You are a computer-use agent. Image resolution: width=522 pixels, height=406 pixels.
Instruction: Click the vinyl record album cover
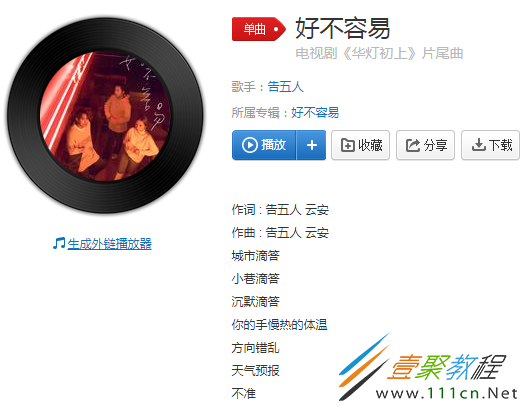tap(105, 116)
